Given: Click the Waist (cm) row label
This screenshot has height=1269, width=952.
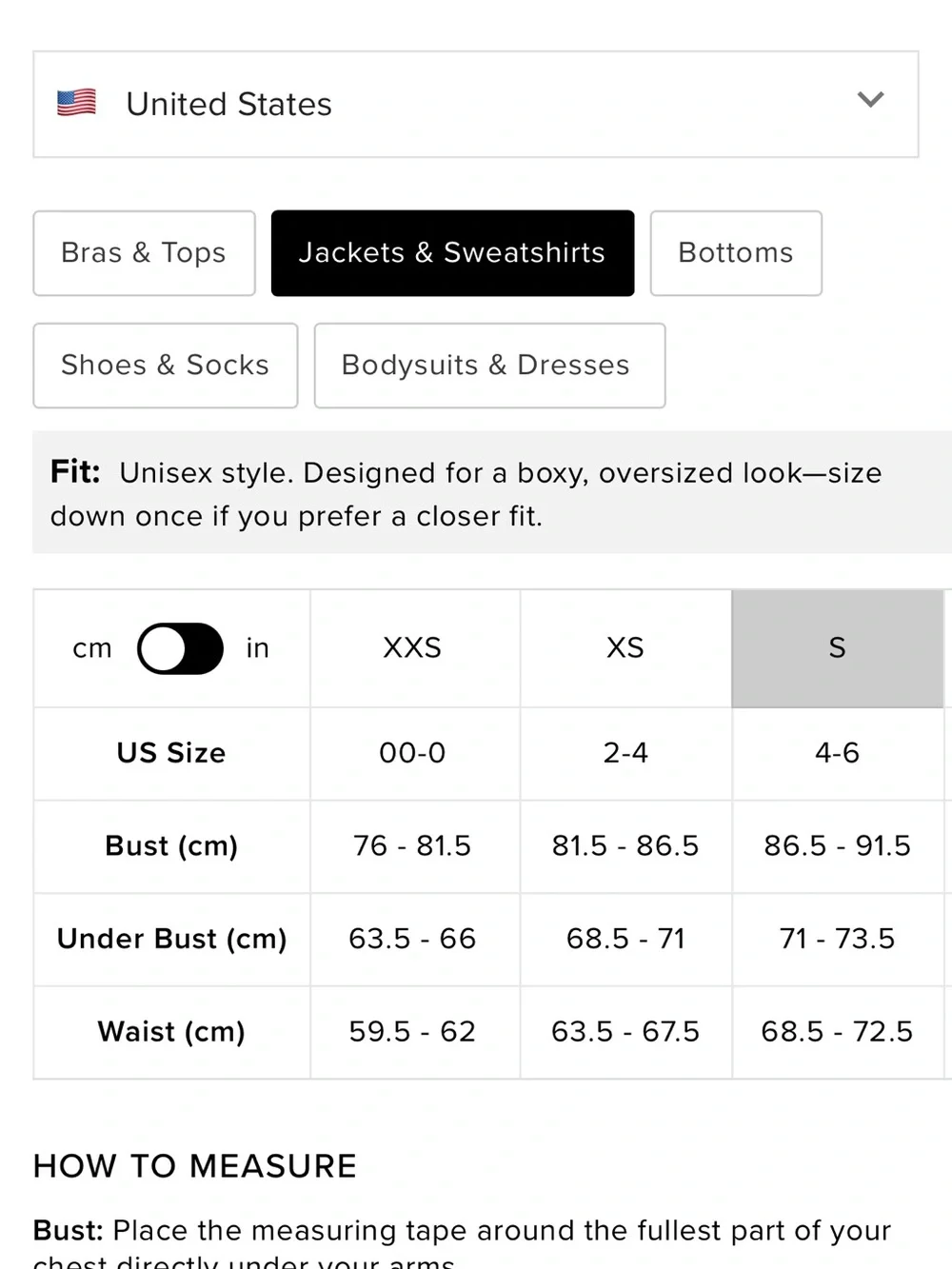Looking at the screenshot, I should tap(171, 1032).
